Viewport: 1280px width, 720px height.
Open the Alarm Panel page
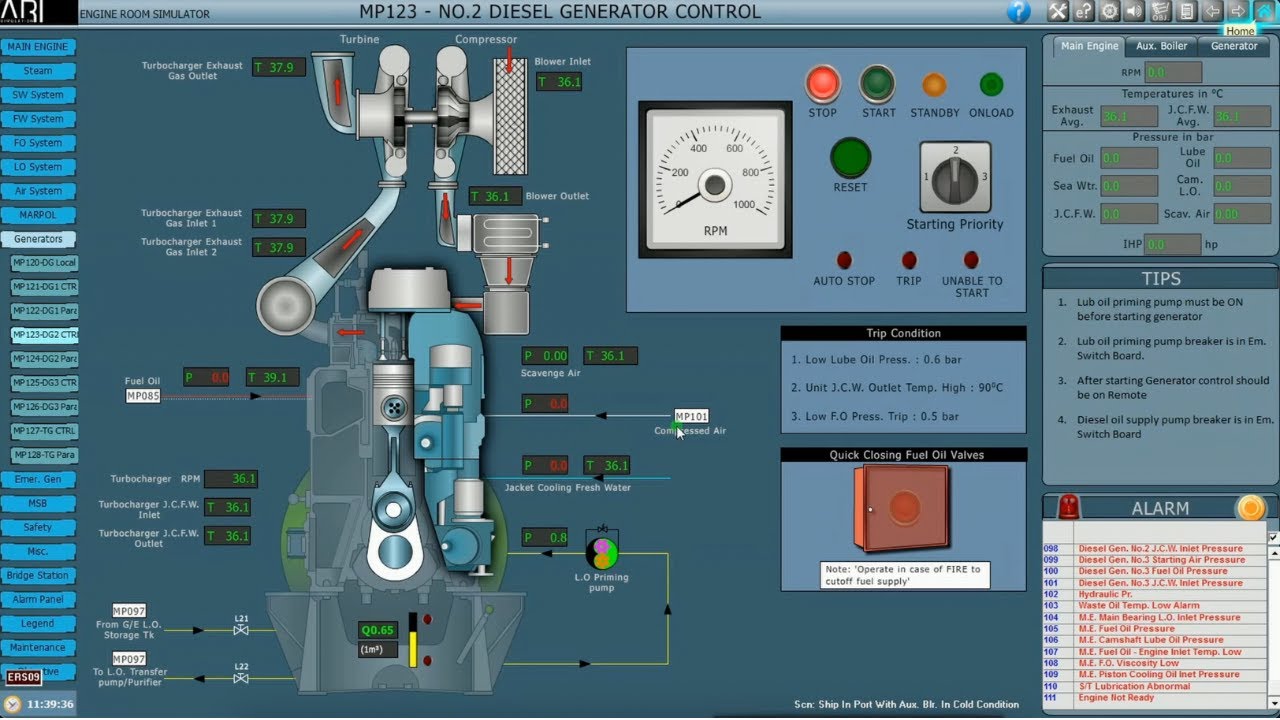[x=38, y=599]
